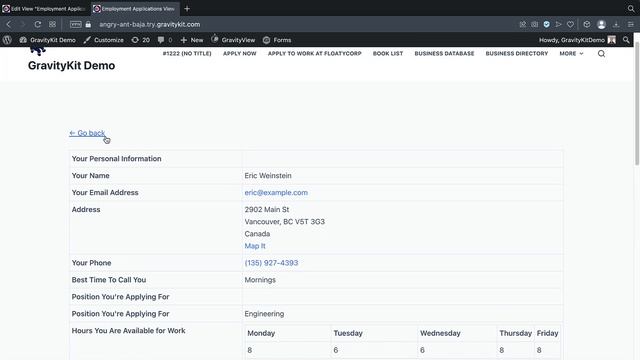Open the comments bubble in admin bar

click(x=164, y=40)
